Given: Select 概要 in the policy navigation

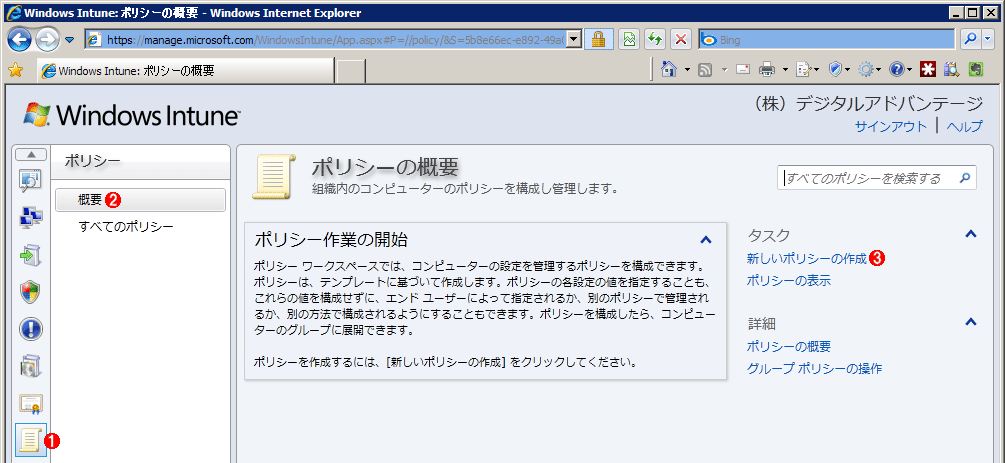Looking at the screenshot, I should coord(140,199).
